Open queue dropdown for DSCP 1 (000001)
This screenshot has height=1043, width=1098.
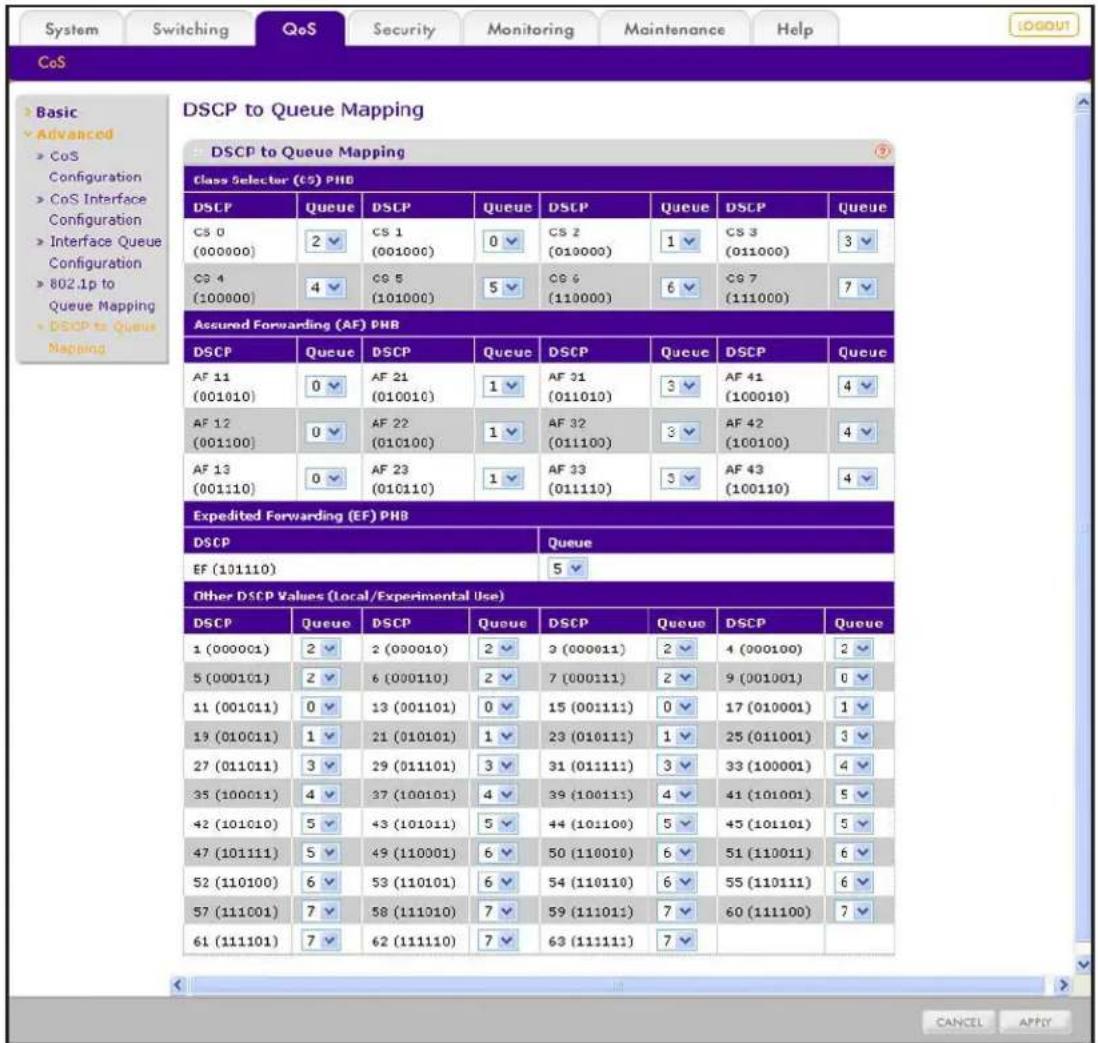coord(320,649)
